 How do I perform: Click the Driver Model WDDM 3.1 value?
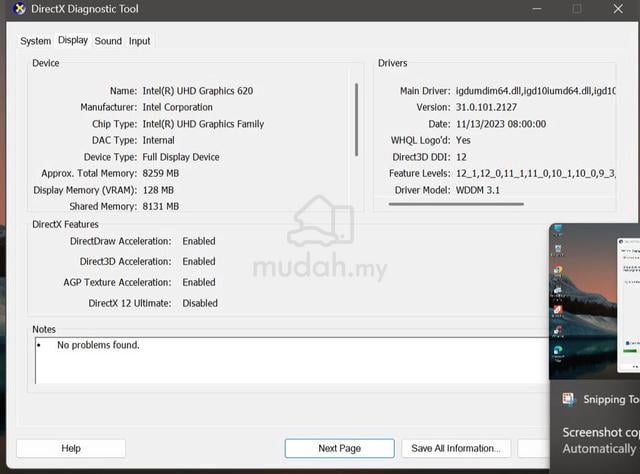click(x=478, y=190)
